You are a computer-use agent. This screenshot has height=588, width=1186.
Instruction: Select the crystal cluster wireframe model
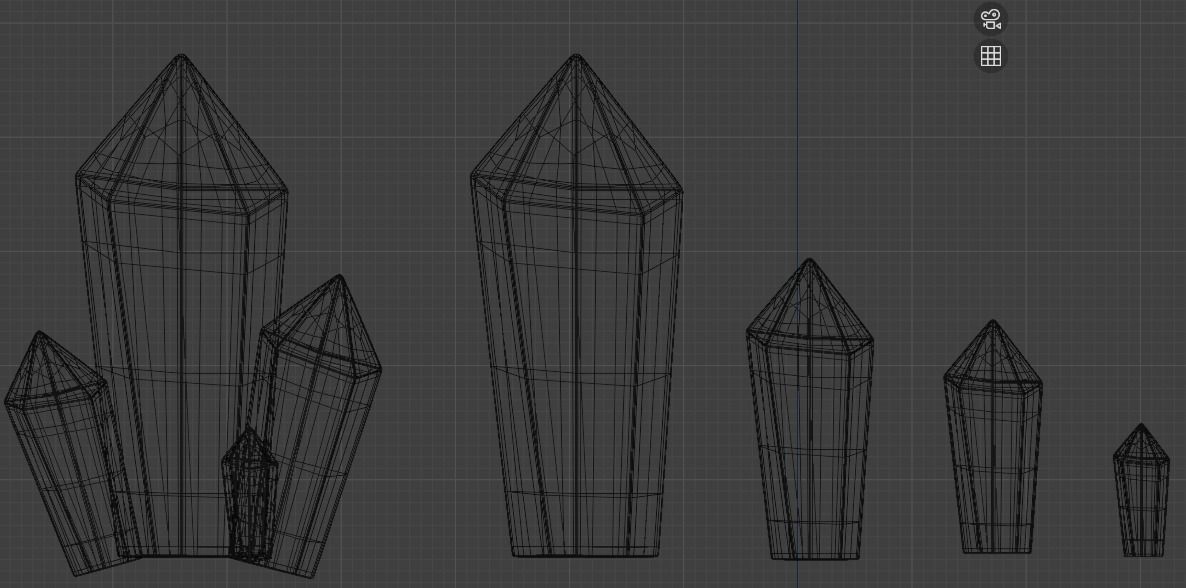(x=192, y=316)
